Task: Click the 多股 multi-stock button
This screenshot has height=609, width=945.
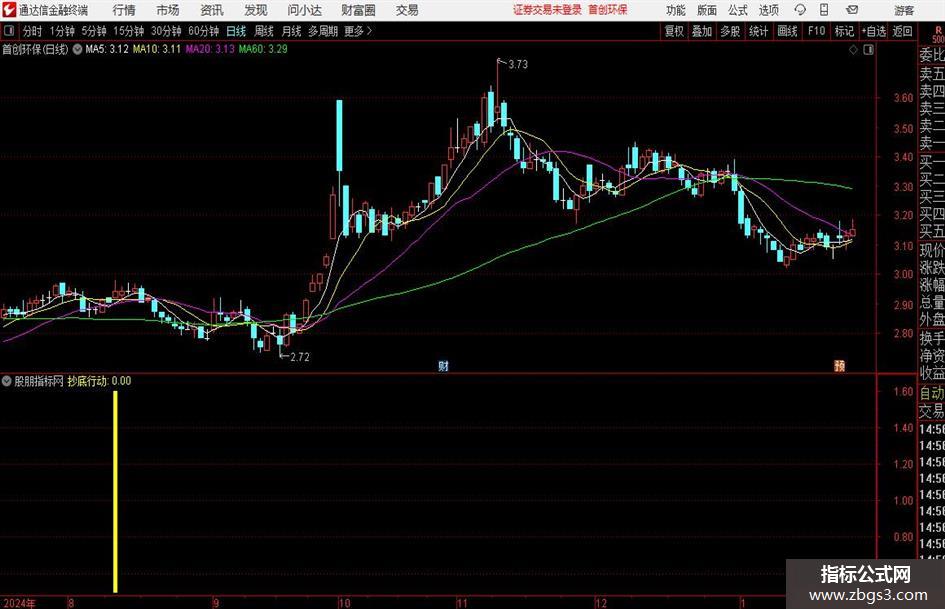Action: 730,31
